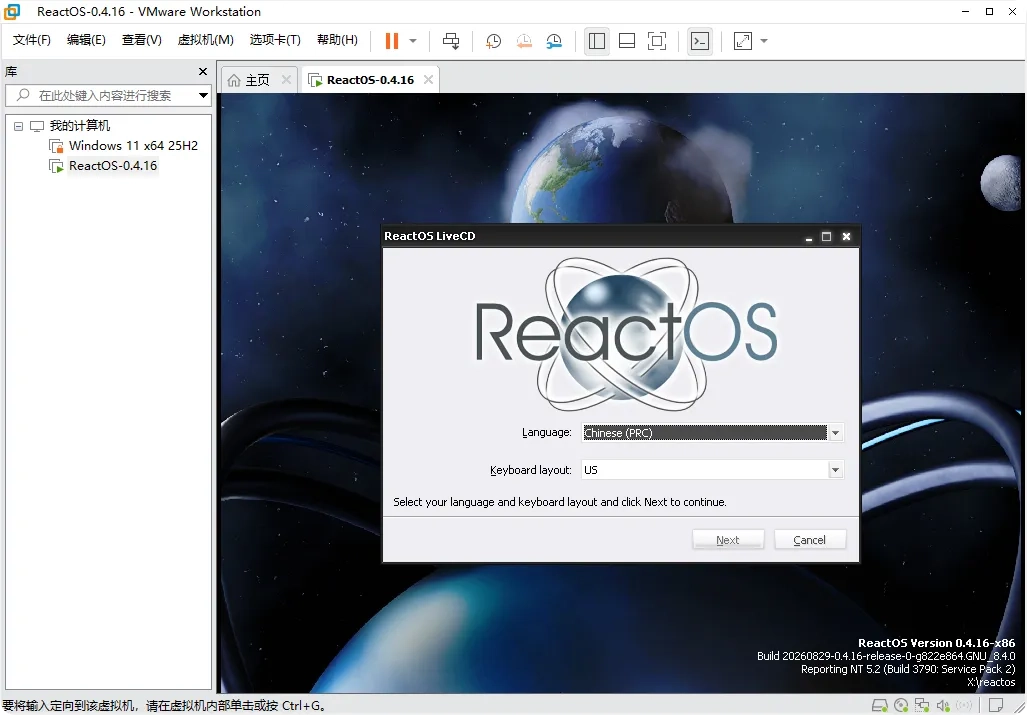Open the display stretch options arrow
The height and width of the screenshot is (715, 1027).
(x=764, y=41)
